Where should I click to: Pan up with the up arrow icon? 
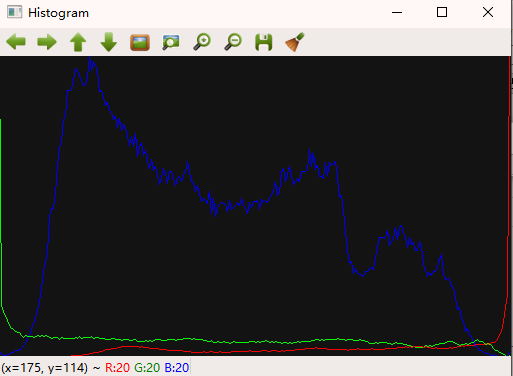(78, 42)
